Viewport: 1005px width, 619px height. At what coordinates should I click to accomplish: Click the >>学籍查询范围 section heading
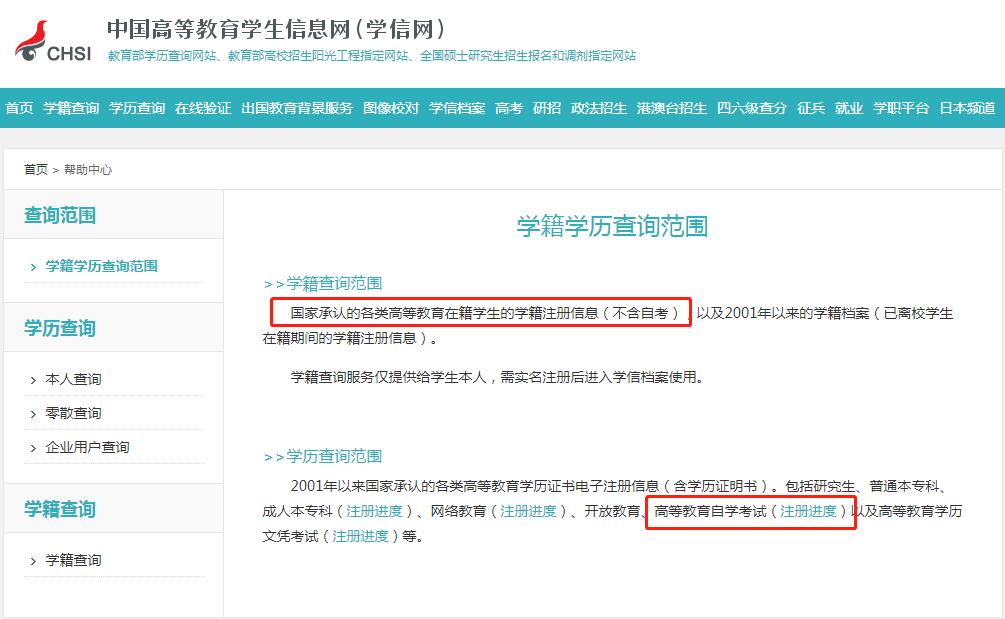pyautogui.click(x=323, y=283)
